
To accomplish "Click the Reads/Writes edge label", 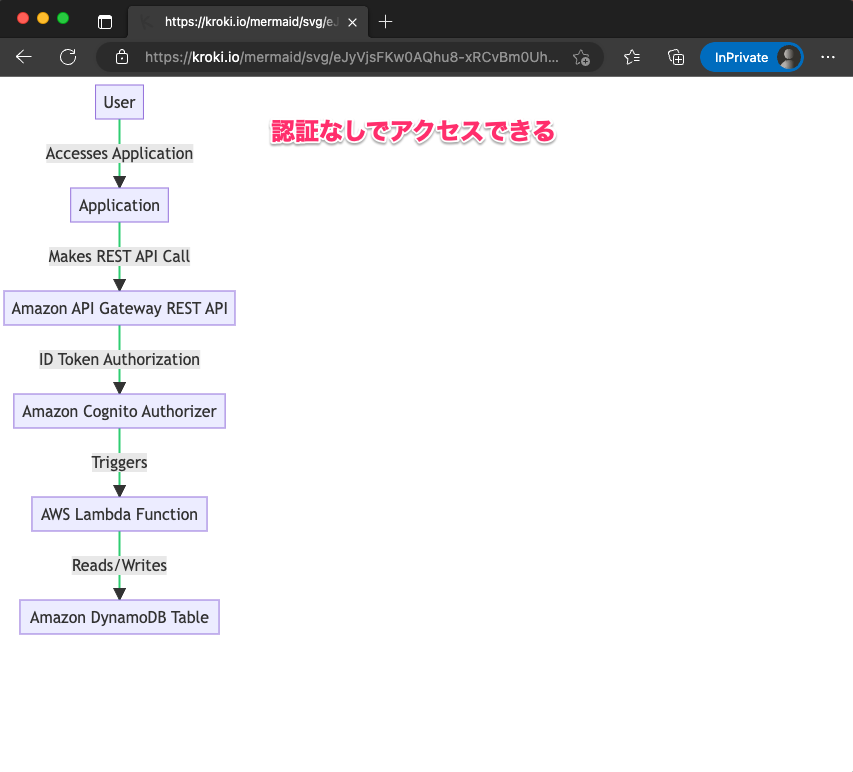I will (119, 565).
